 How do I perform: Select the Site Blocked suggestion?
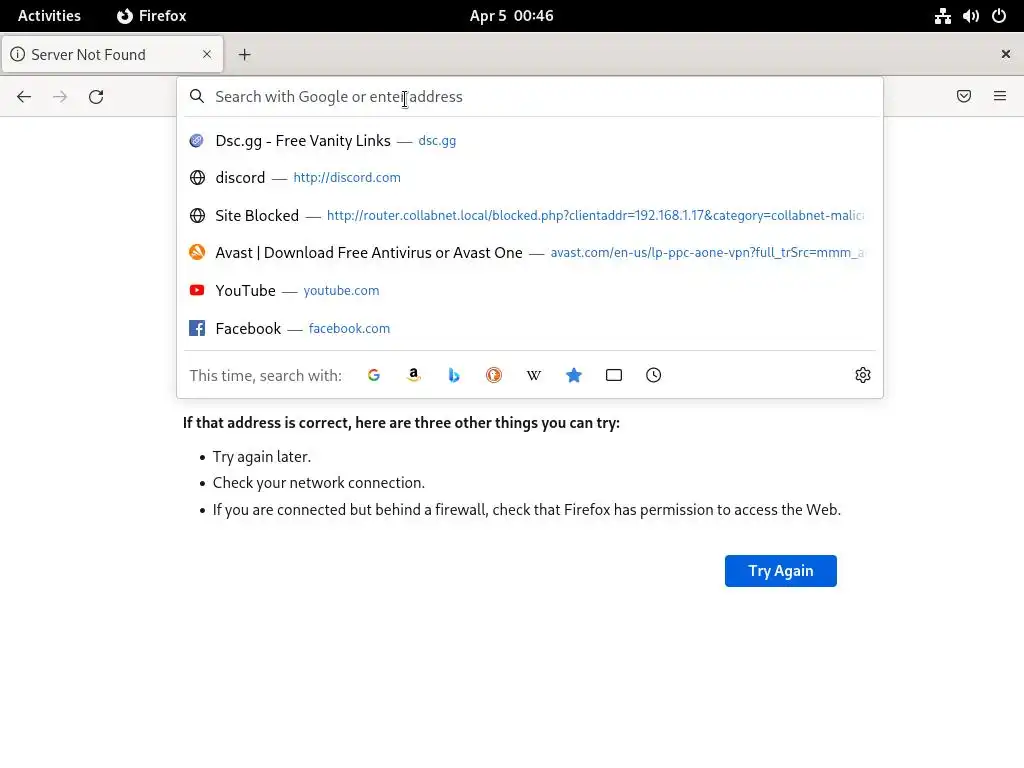(530, 216)
